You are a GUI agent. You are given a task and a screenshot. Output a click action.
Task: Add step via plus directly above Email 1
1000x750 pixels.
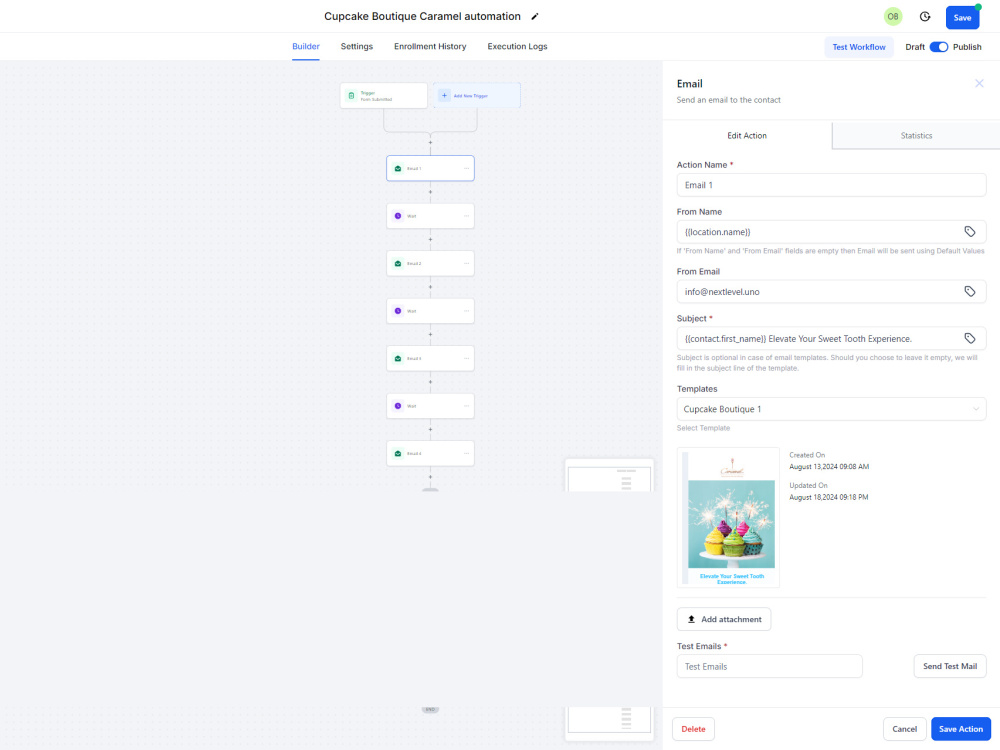(x=430, y=143)
